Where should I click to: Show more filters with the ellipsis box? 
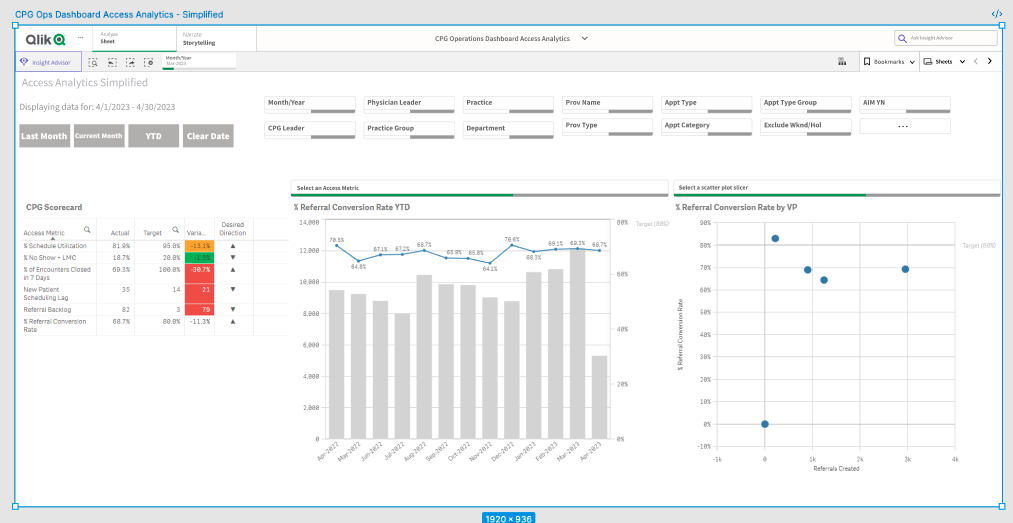[x=904, y=127]
